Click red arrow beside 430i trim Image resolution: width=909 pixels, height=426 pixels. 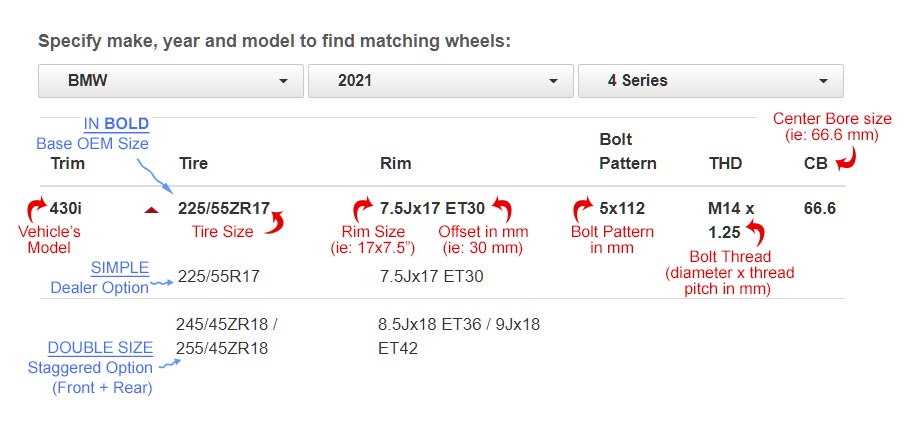pos(35,209)
